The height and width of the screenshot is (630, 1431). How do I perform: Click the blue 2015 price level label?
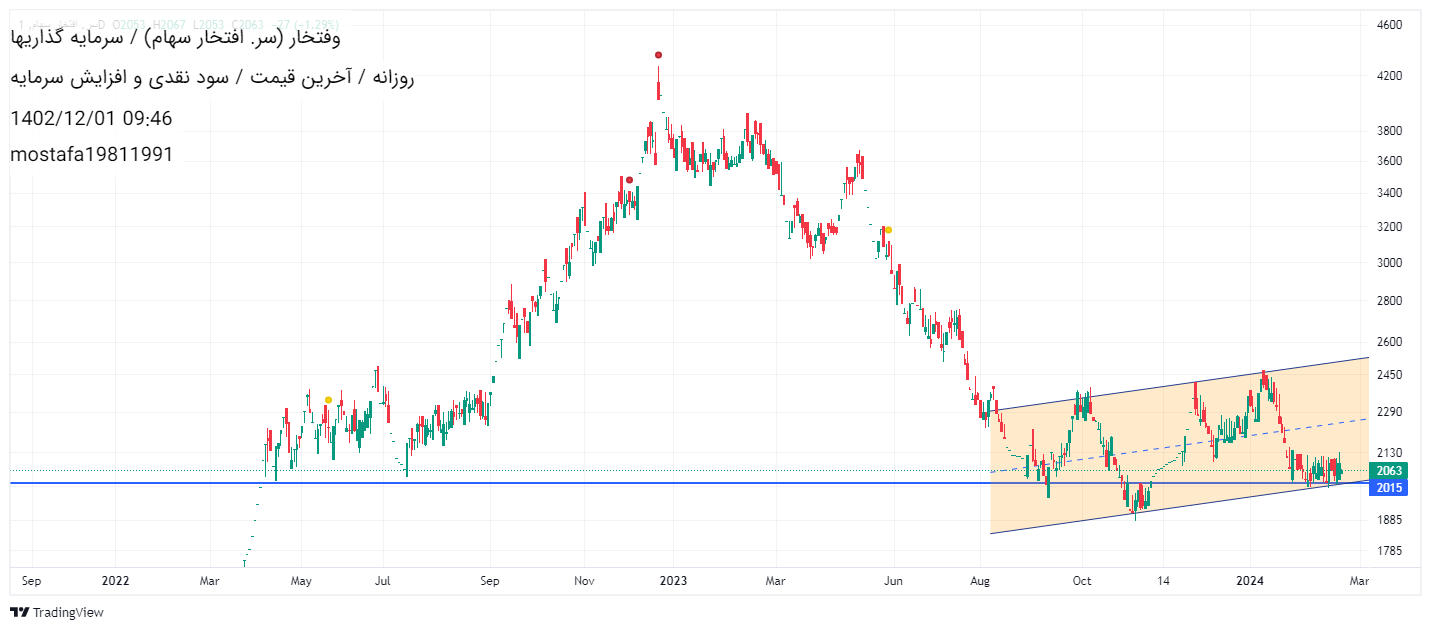(x=1389, y=487)
